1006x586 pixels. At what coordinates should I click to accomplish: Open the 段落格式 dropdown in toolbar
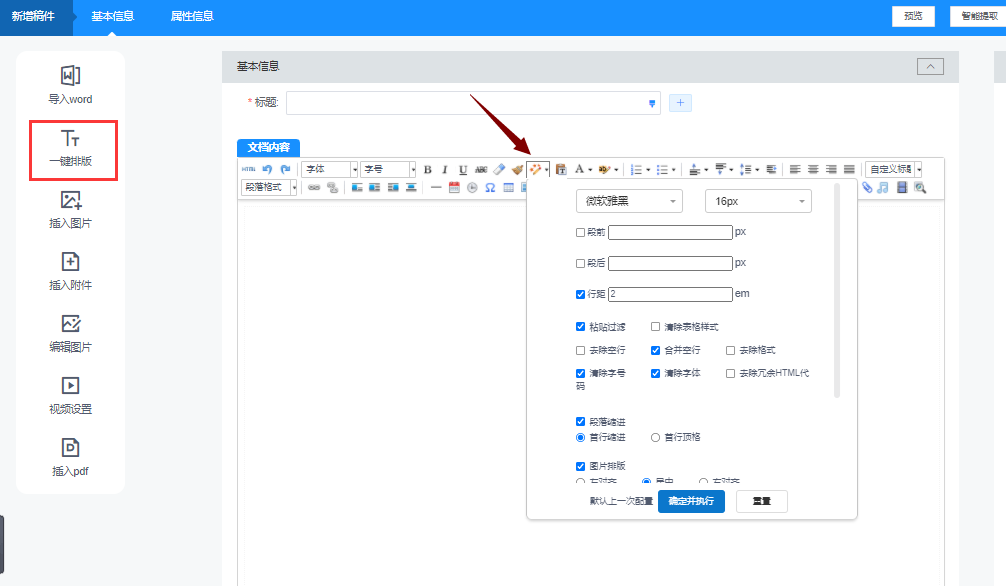click(x=269, y=187)
